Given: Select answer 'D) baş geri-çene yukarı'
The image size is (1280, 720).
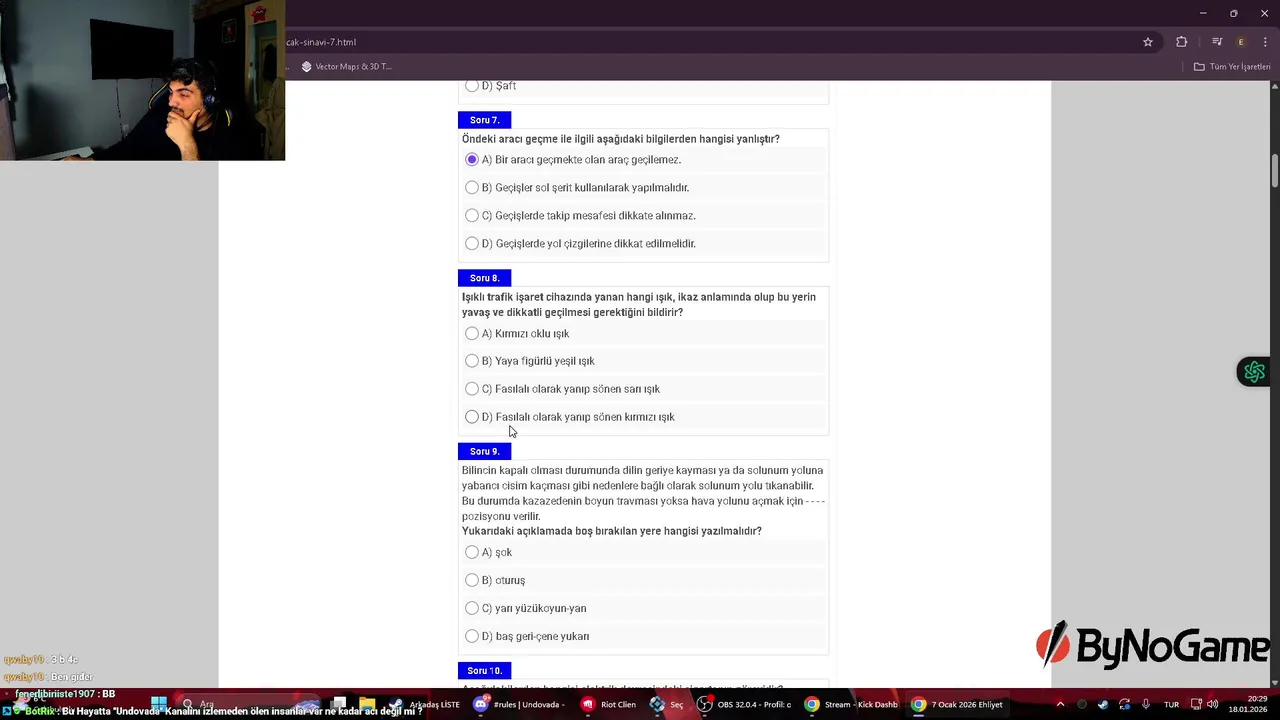Looking at the screenshot, I should click(472, 636).
